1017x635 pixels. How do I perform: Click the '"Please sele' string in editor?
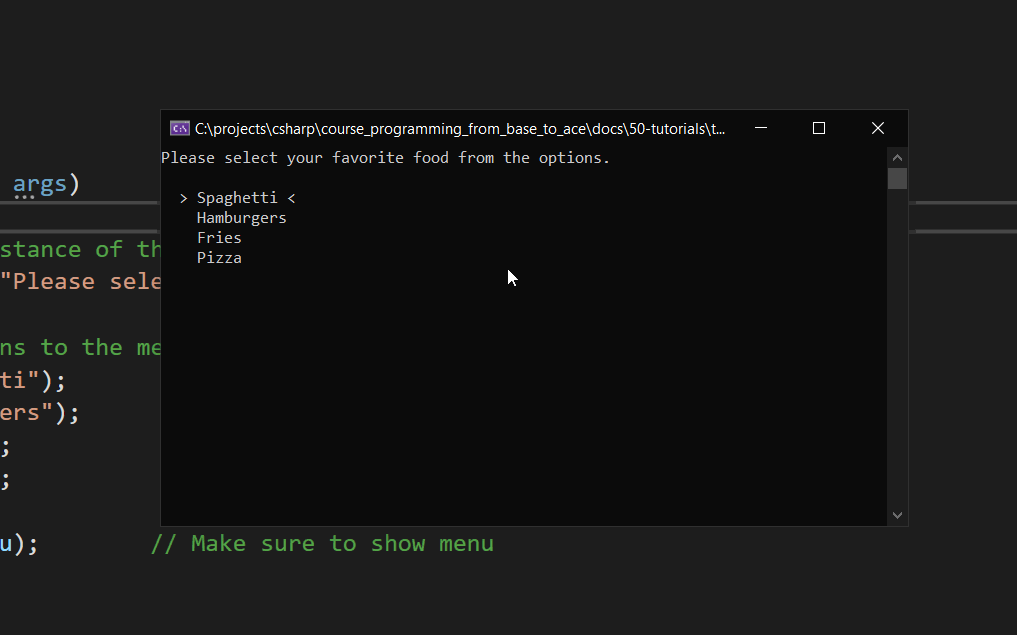[80, 282]
